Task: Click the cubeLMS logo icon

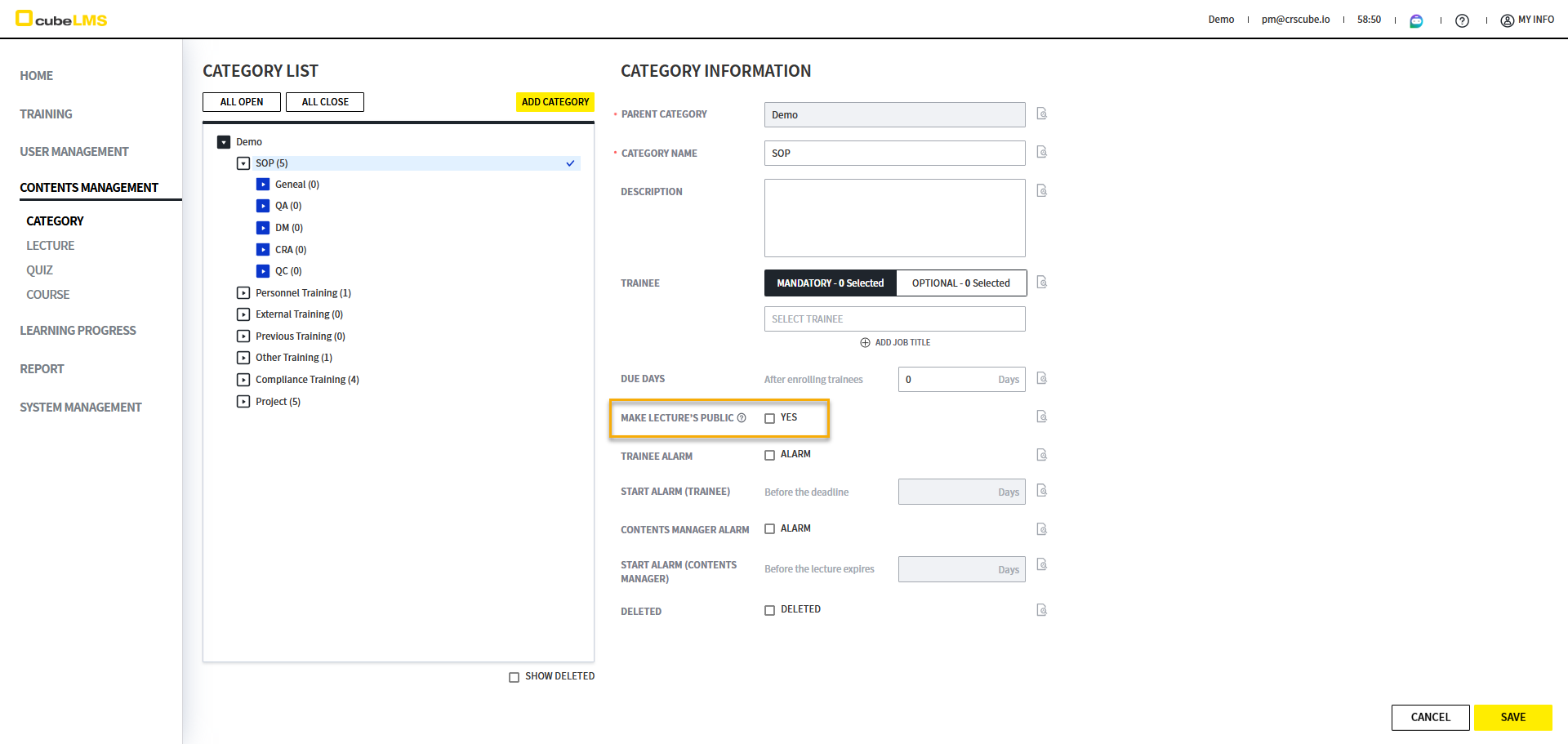Action: coord(24,18)
